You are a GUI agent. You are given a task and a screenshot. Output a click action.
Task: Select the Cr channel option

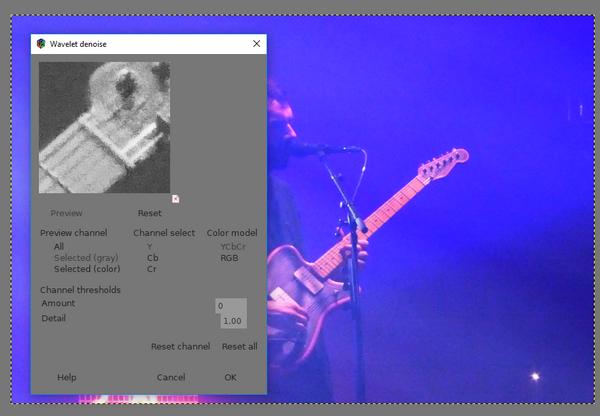[152, 269]
